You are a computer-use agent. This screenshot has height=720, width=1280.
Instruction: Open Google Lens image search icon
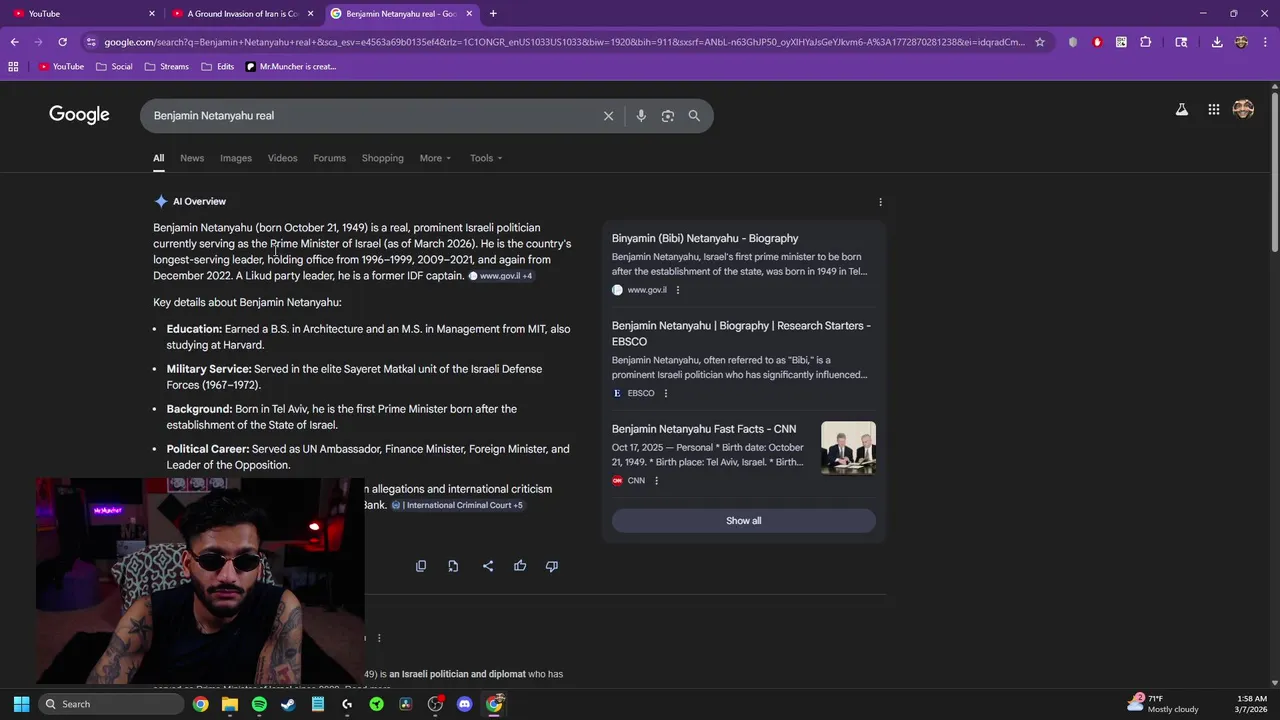pyautogui.click(x=667, y=116)
